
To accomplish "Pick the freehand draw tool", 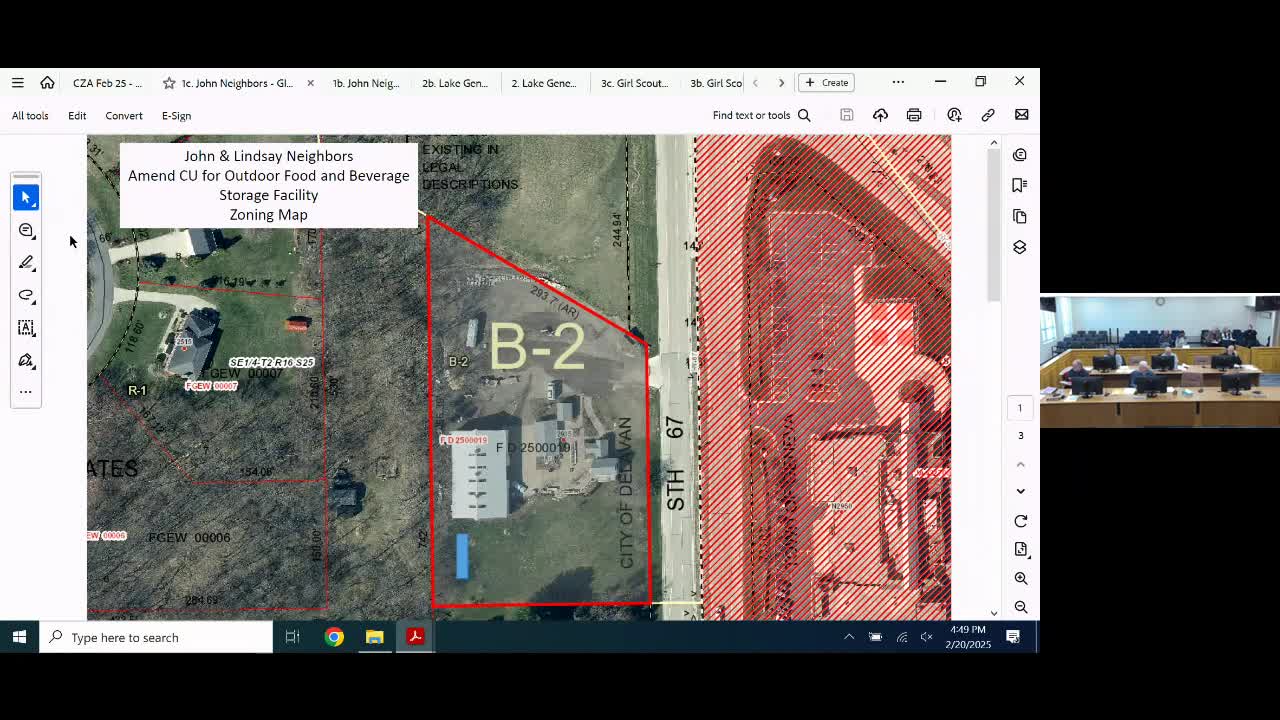I will [26, 296].
